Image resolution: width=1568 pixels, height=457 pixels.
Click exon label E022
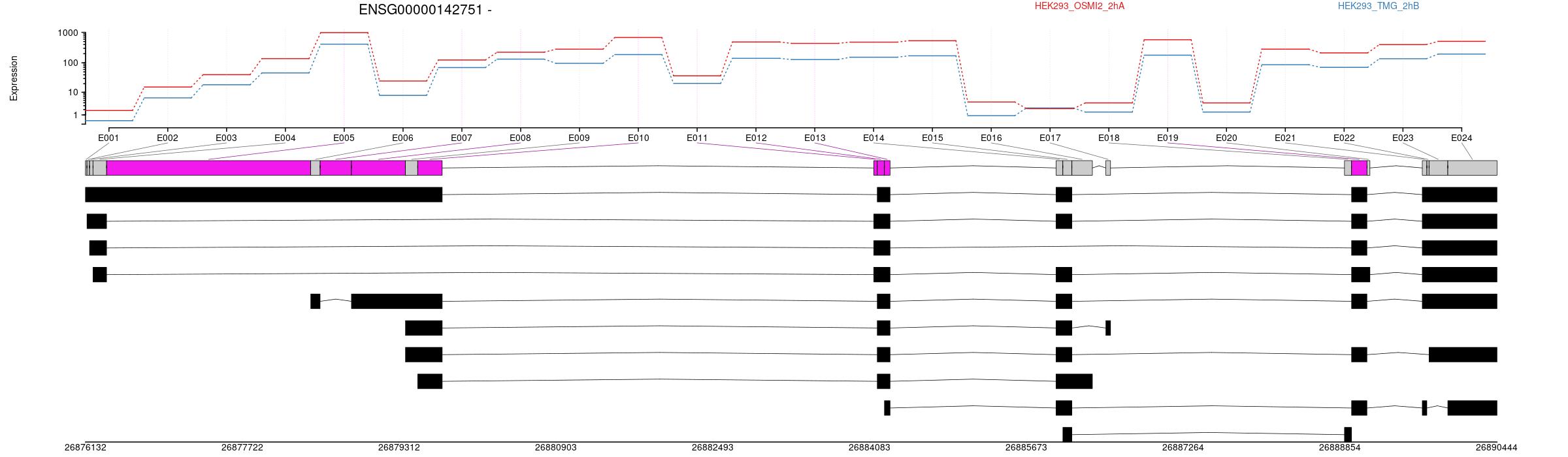point(1344,138)
